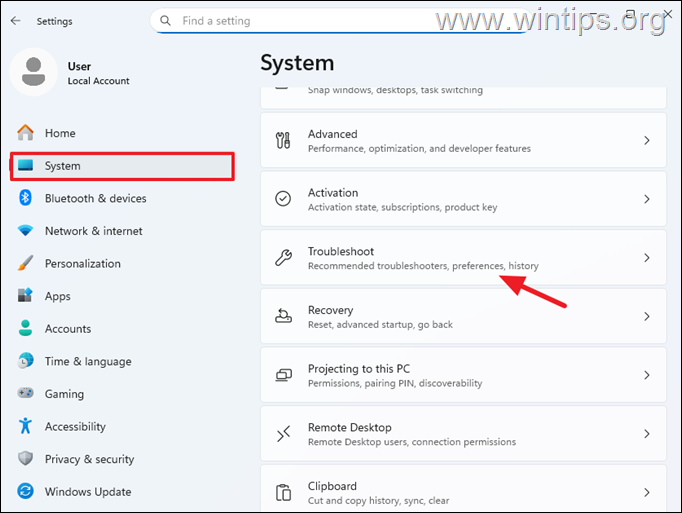Click the Home house icon
The width and height of the screenshot is (682, 513).
25,133
